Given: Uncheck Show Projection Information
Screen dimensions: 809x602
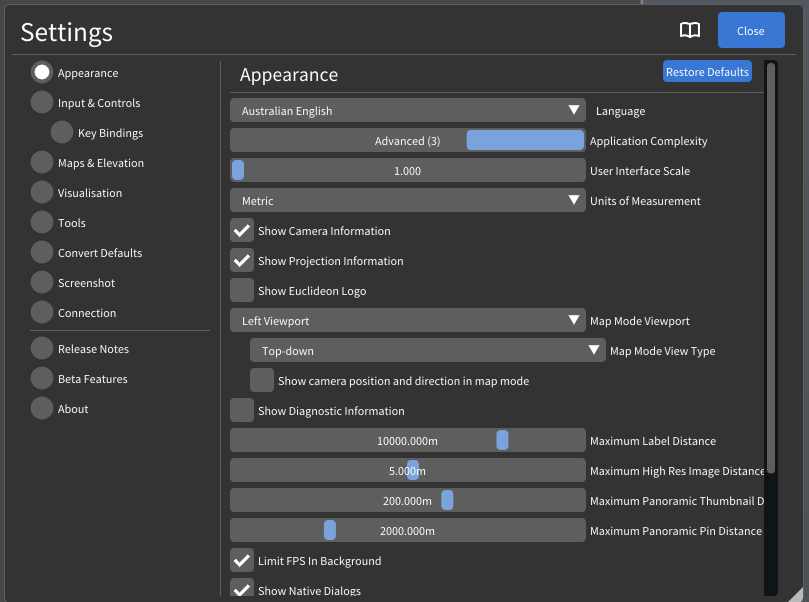Looking at the screenshot, I should click(x=242, y=260).
